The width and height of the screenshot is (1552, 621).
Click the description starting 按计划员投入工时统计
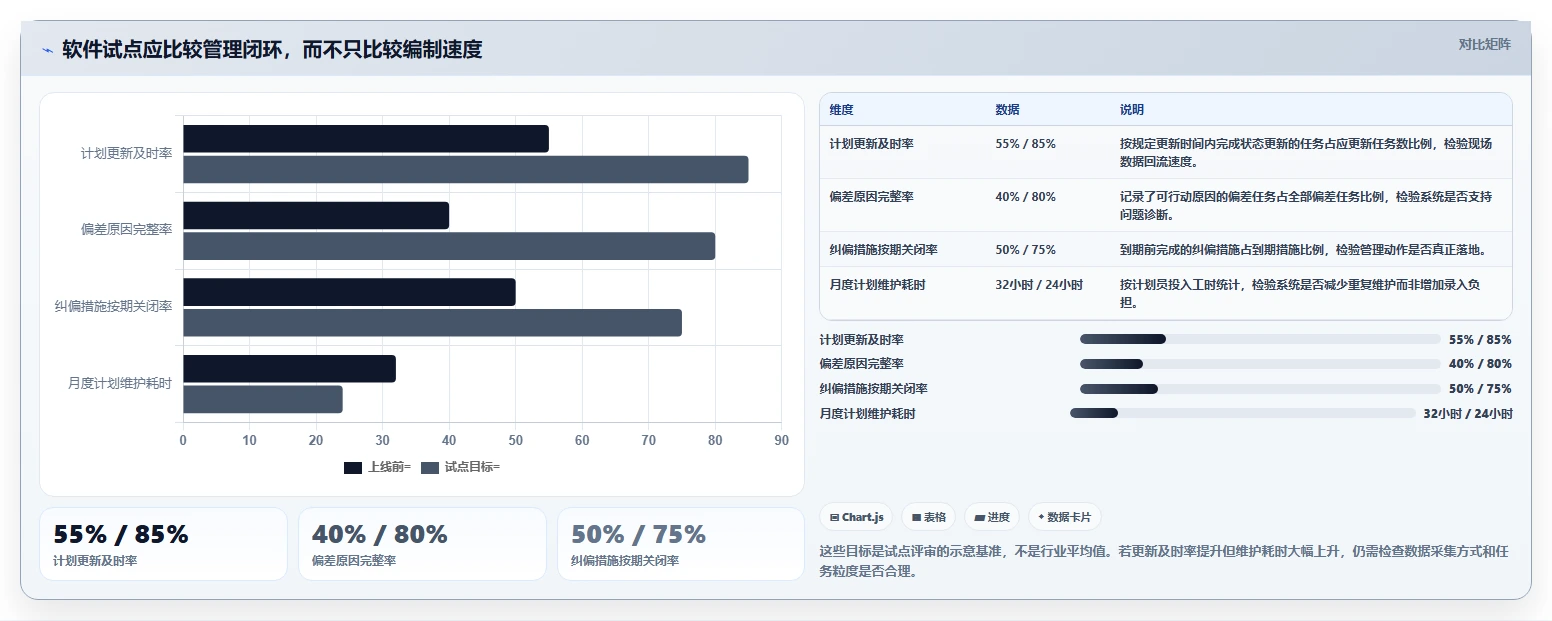point(1300,294)
